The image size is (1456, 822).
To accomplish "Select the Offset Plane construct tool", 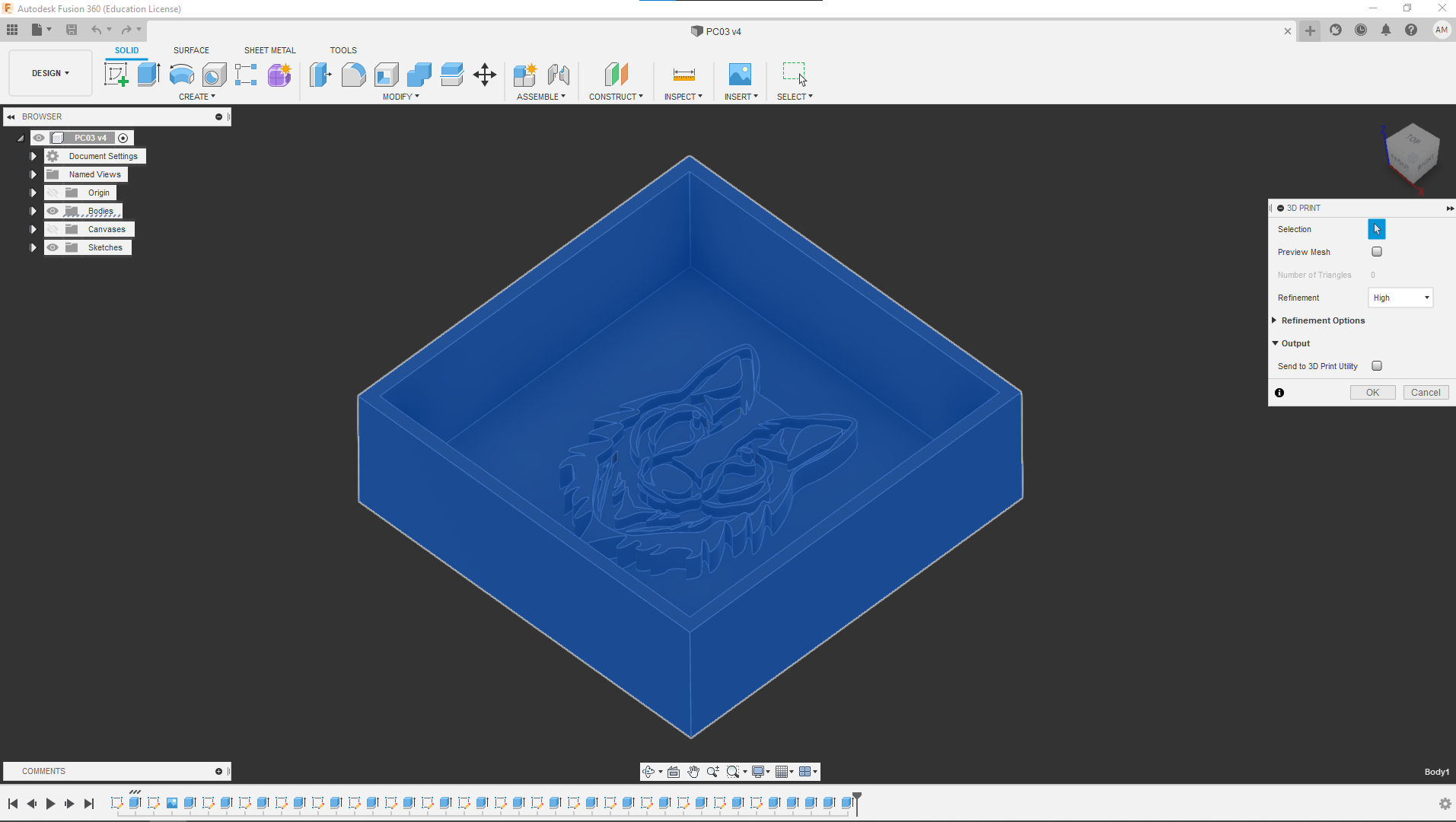I will 616,75.
